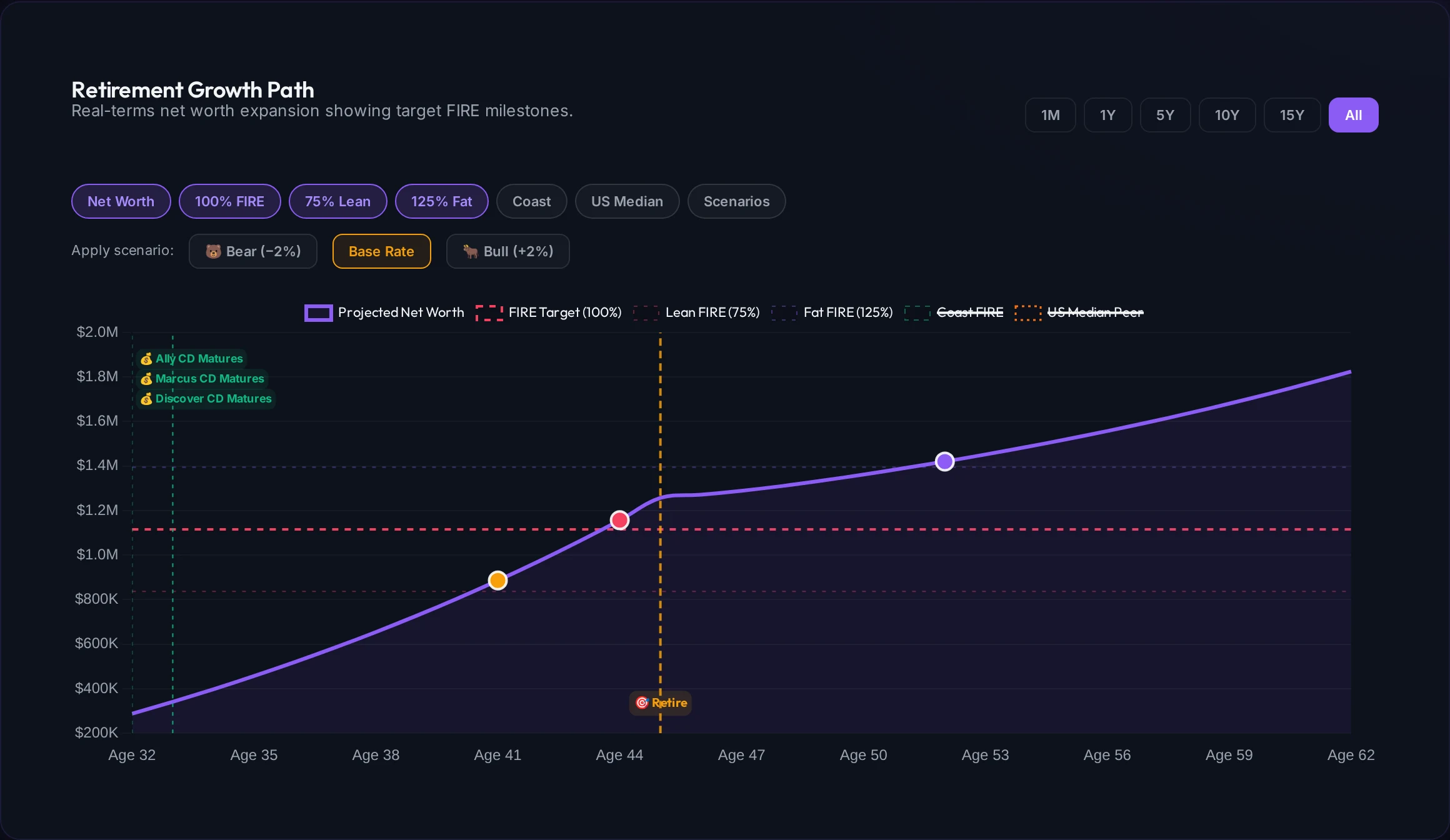1450x840 pixels.
Task: Show the struck-out Coast FIRE legend entry
Action: pyautogui.click(x=954, y=312)
